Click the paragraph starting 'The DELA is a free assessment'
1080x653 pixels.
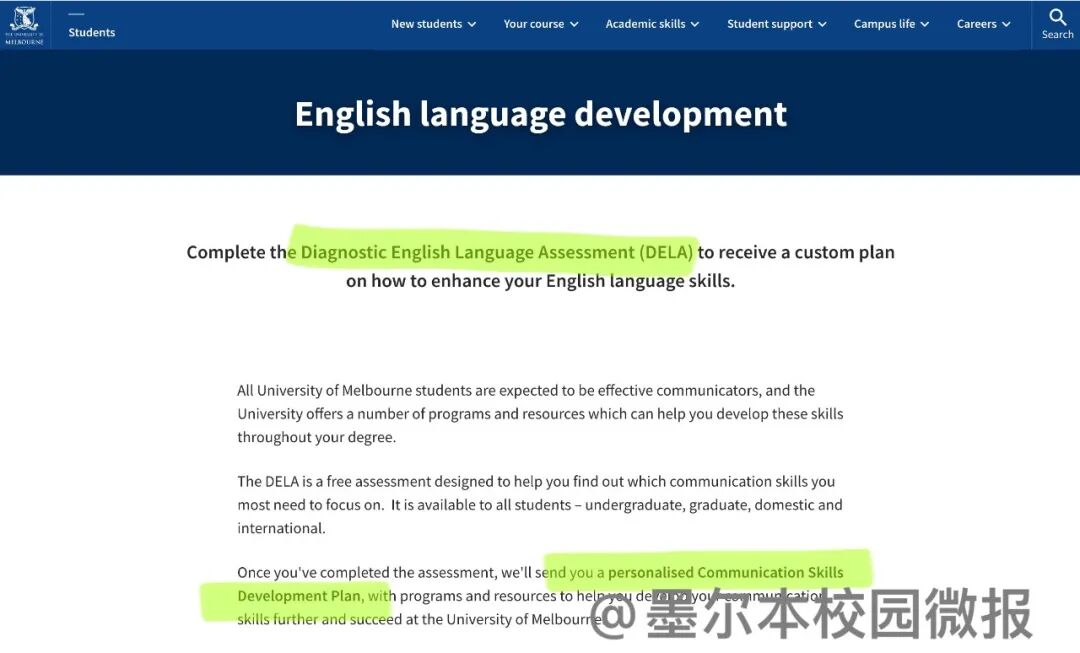pos(540,504)
